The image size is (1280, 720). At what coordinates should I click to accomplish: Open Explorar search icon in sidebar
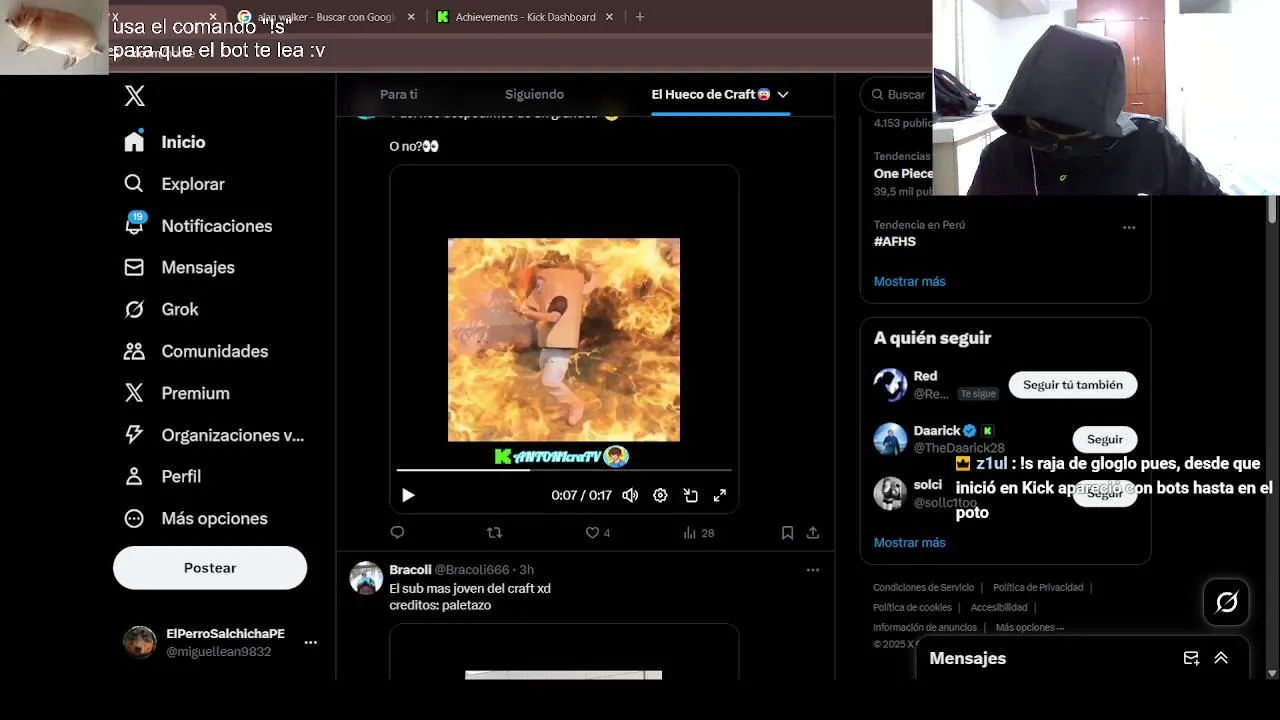[134, 184]
